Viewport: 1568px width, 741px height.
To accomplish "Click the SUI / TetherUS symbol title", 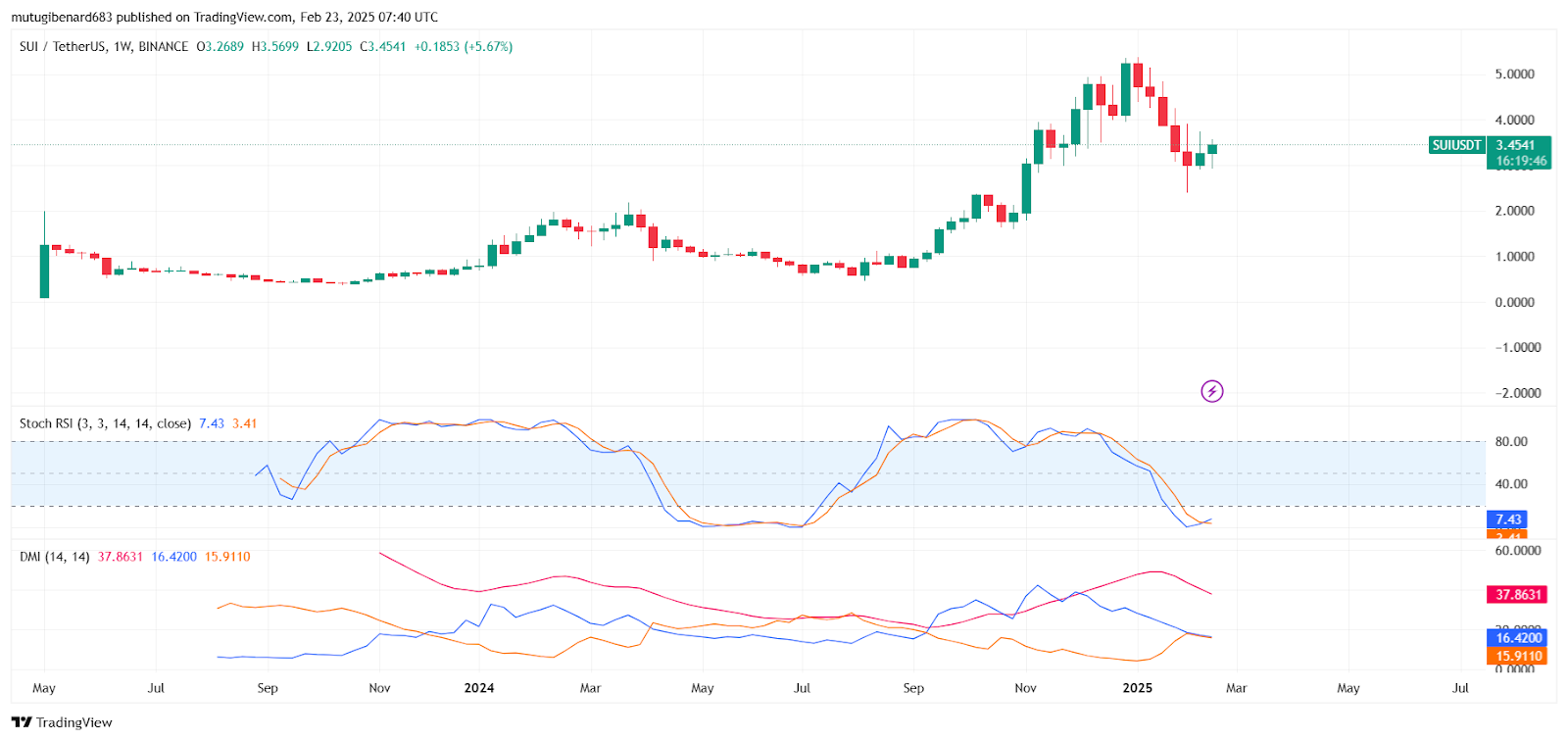I will click(63, 46).
